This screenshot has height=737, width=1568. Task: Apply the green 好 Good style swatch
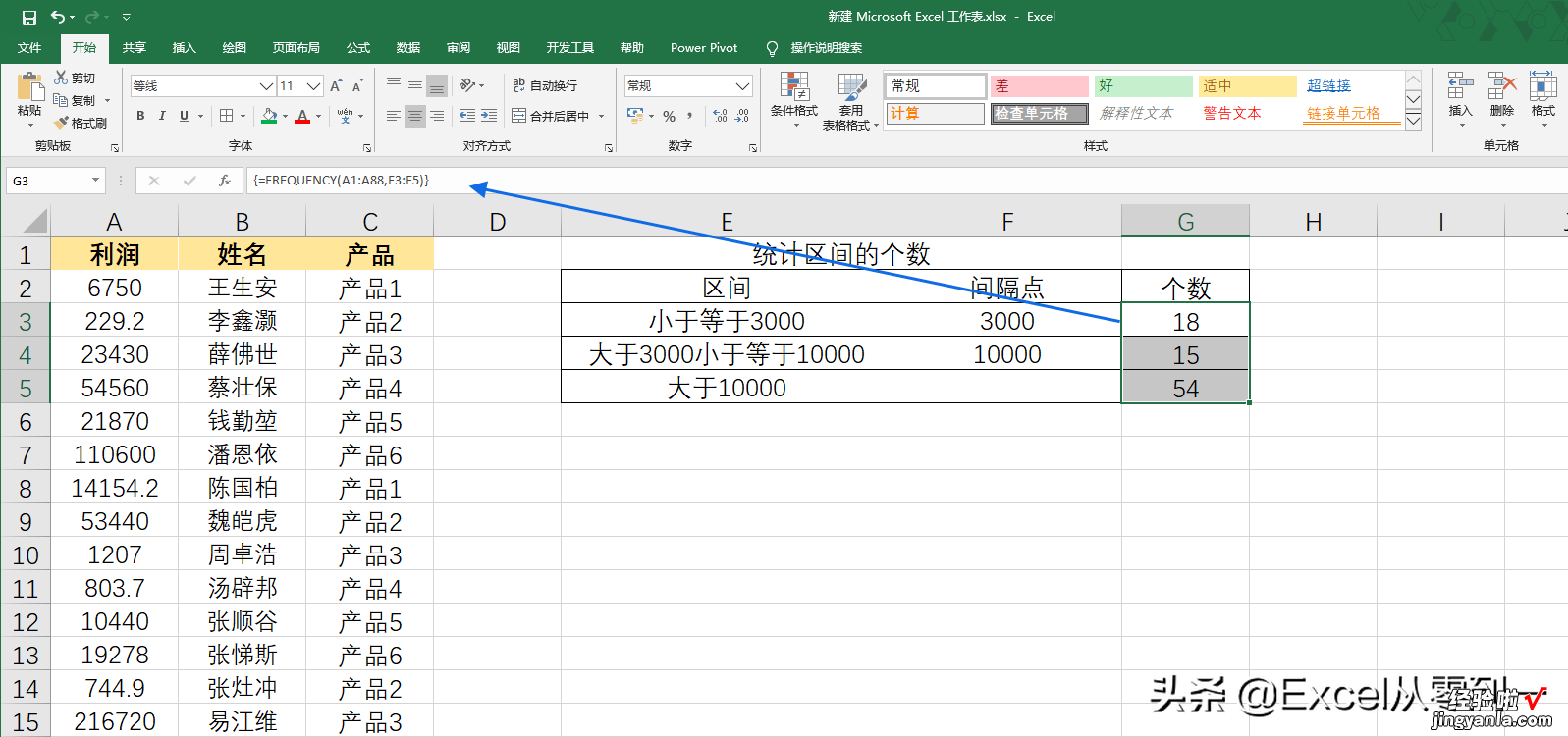click(x=1144, y=85)
